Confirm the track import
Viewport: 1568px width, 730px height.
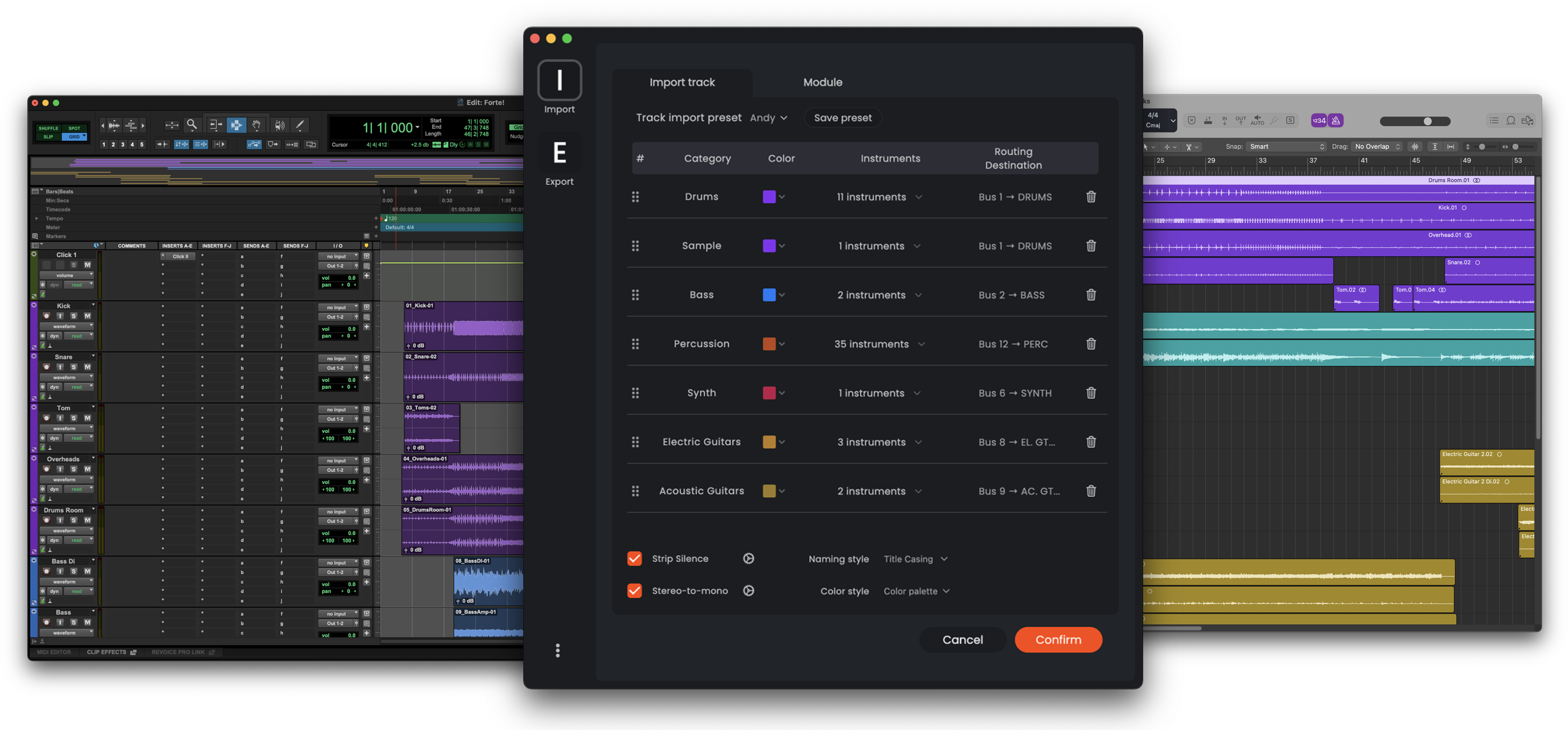(x=1058, y=639)
